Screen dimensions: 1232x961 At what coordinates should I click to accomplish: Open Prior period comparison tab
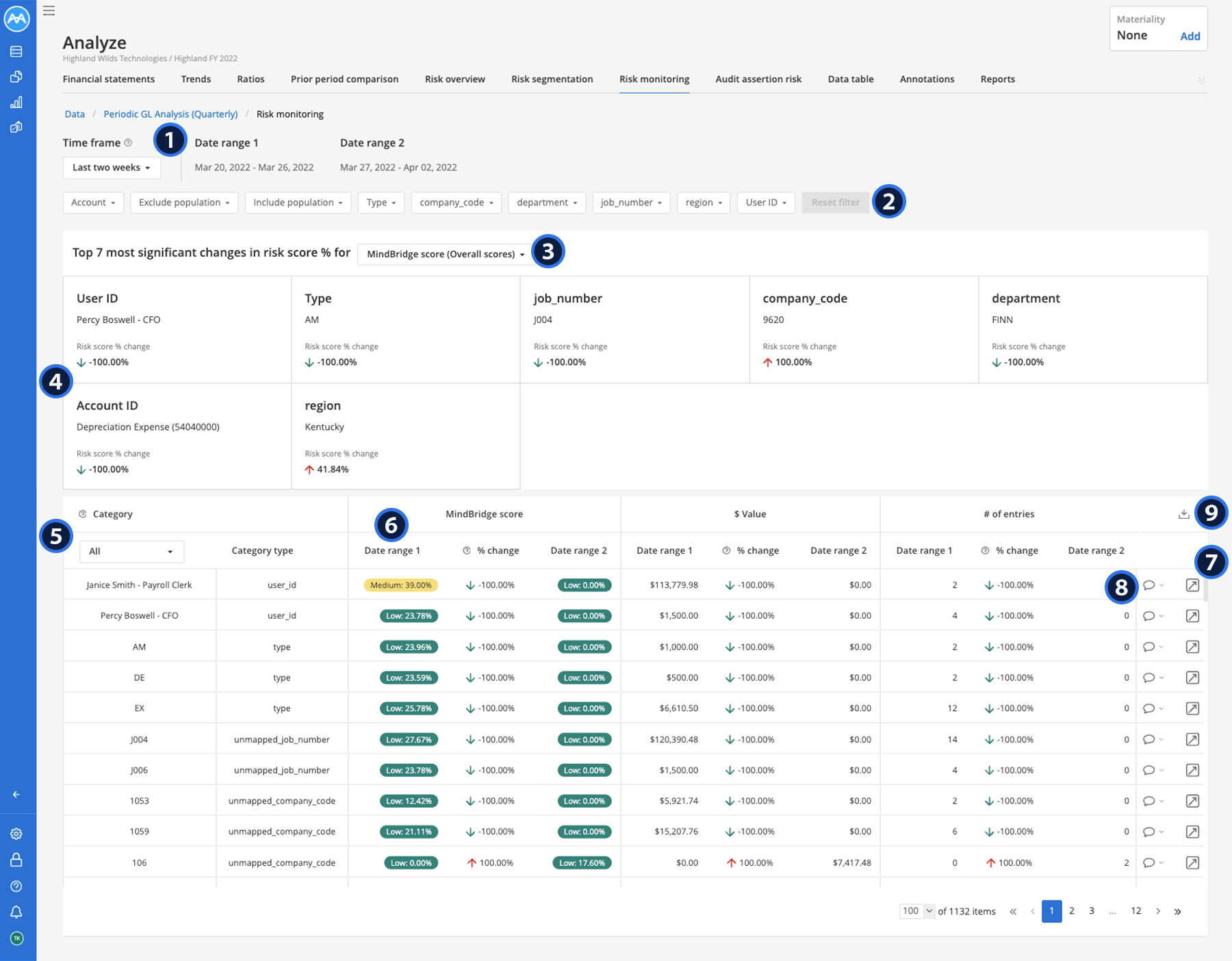click(x=344, y=79)
